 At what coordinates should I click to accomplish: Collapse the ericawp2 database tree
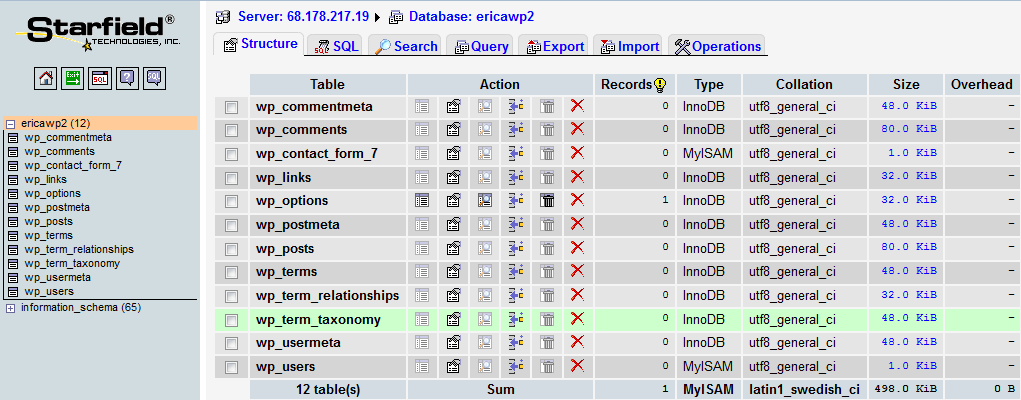[x=11, y=123]
